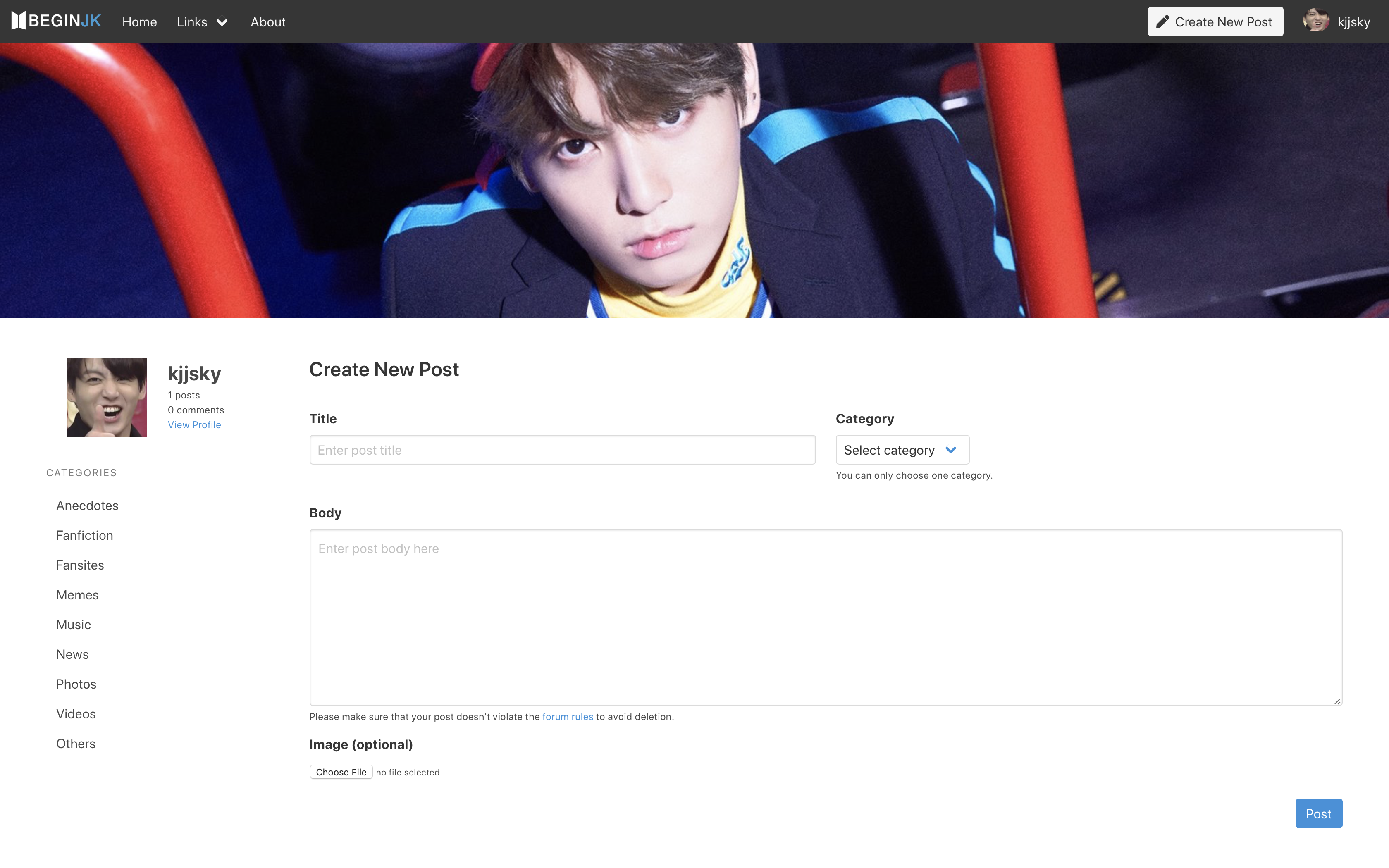Click the sidebar kjjsky profile picture
Screen dimensions: 1389x868
[x=107, y=398]
